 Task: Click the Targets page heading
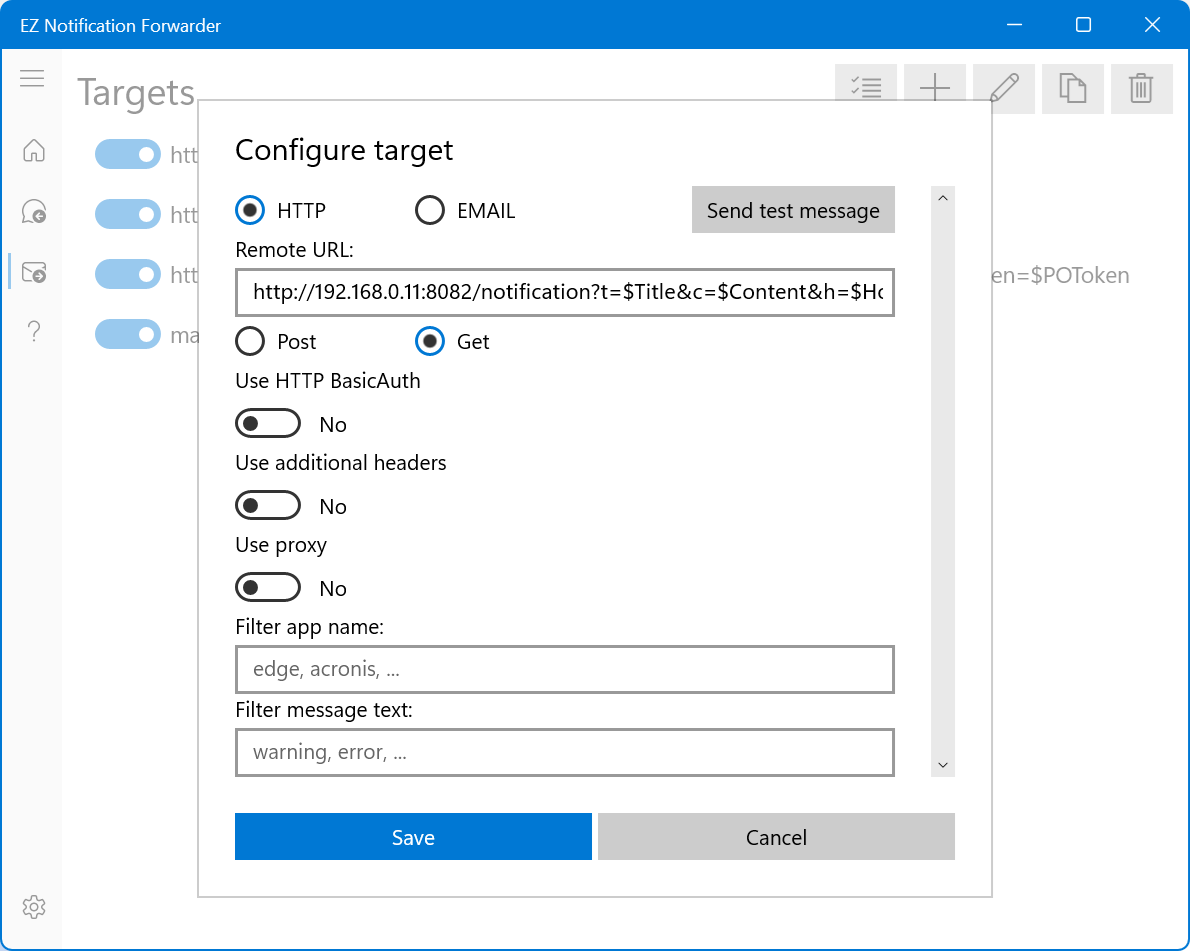pos(136,93)
